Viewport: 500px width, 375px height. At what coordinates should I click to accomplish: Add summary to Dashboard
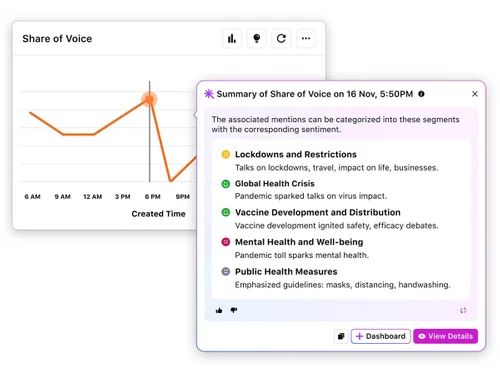pyautogui.click(x=381, y=336)
